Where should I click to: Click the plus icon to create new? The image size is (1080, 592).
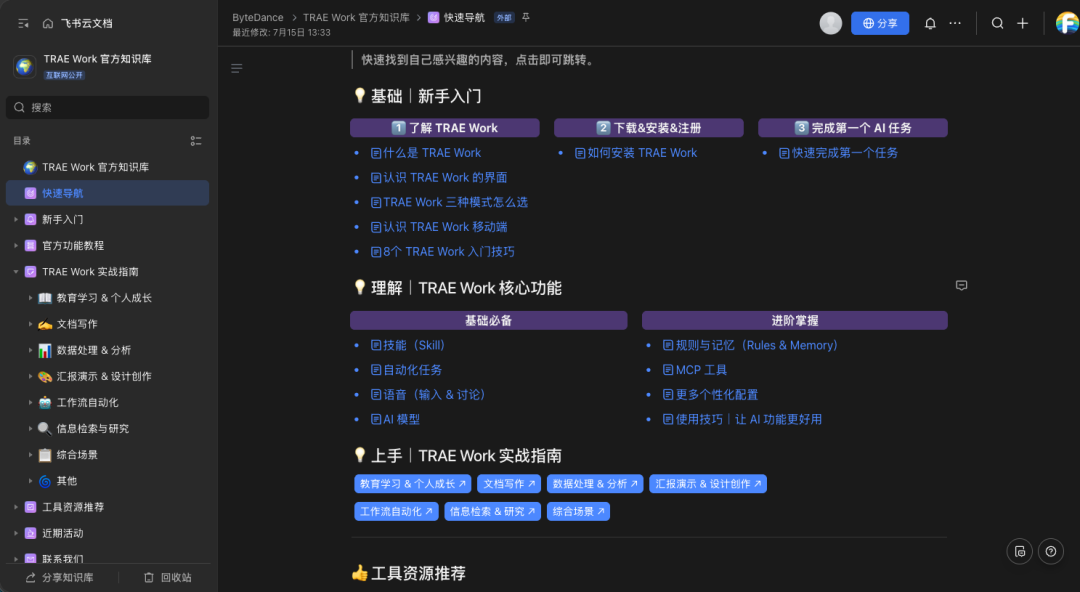(1022, 23)
